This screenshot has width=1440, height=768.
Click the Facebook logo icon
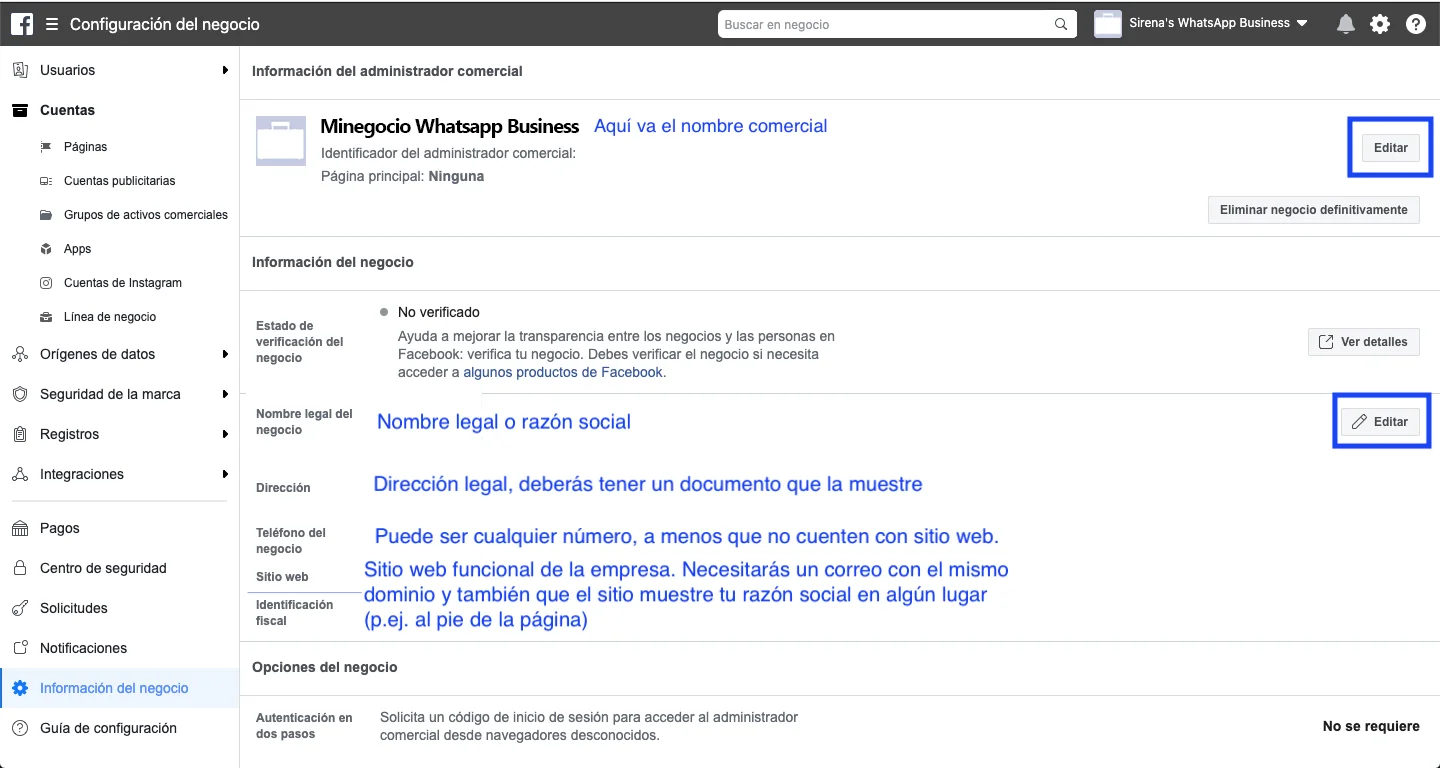point(22,24)
